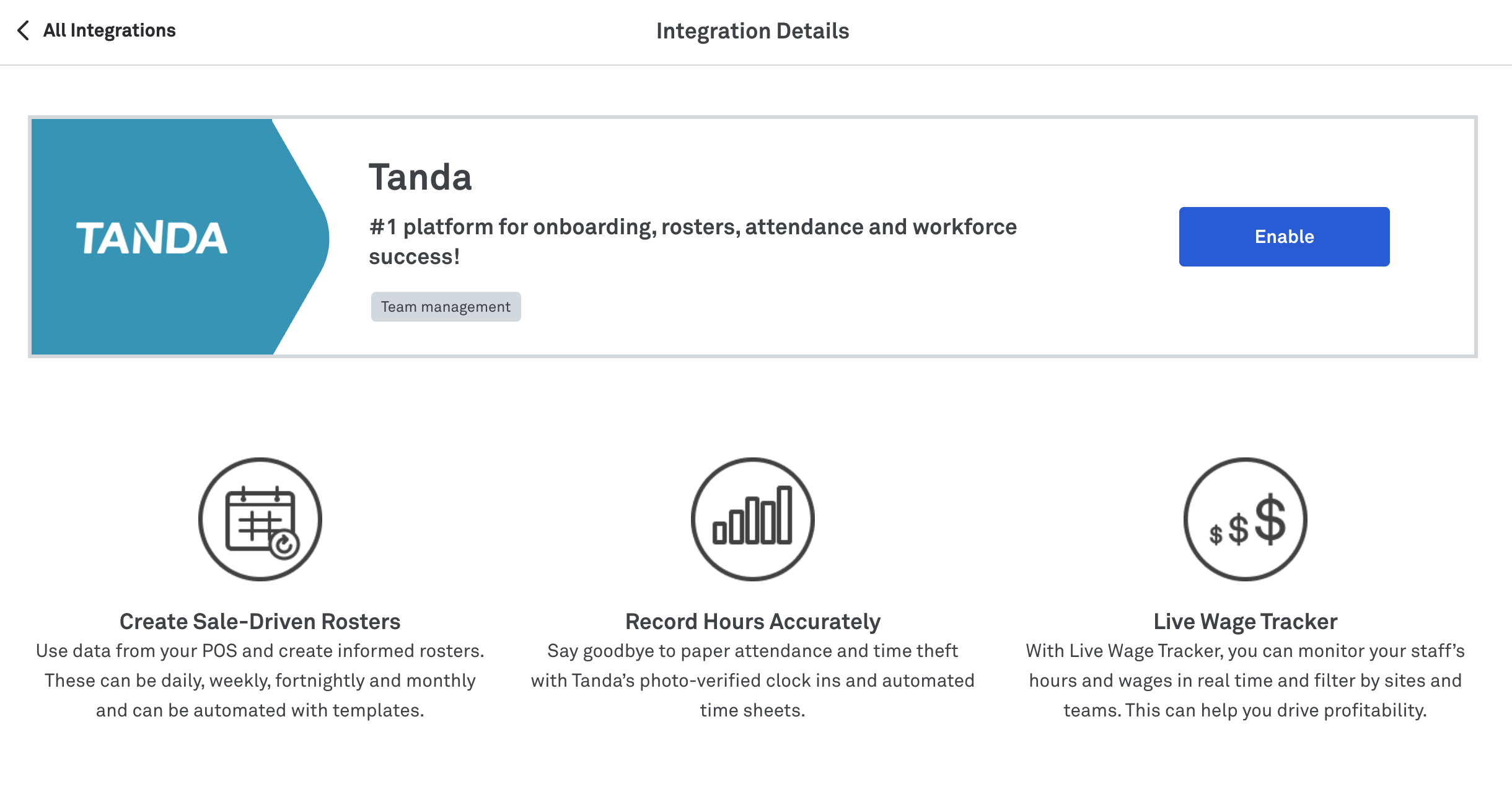Select the 'Live Wage Tracker' heading
The width and height of the screenshot is (1512, 802).
pyautogui.click(x=1246, y=622)
